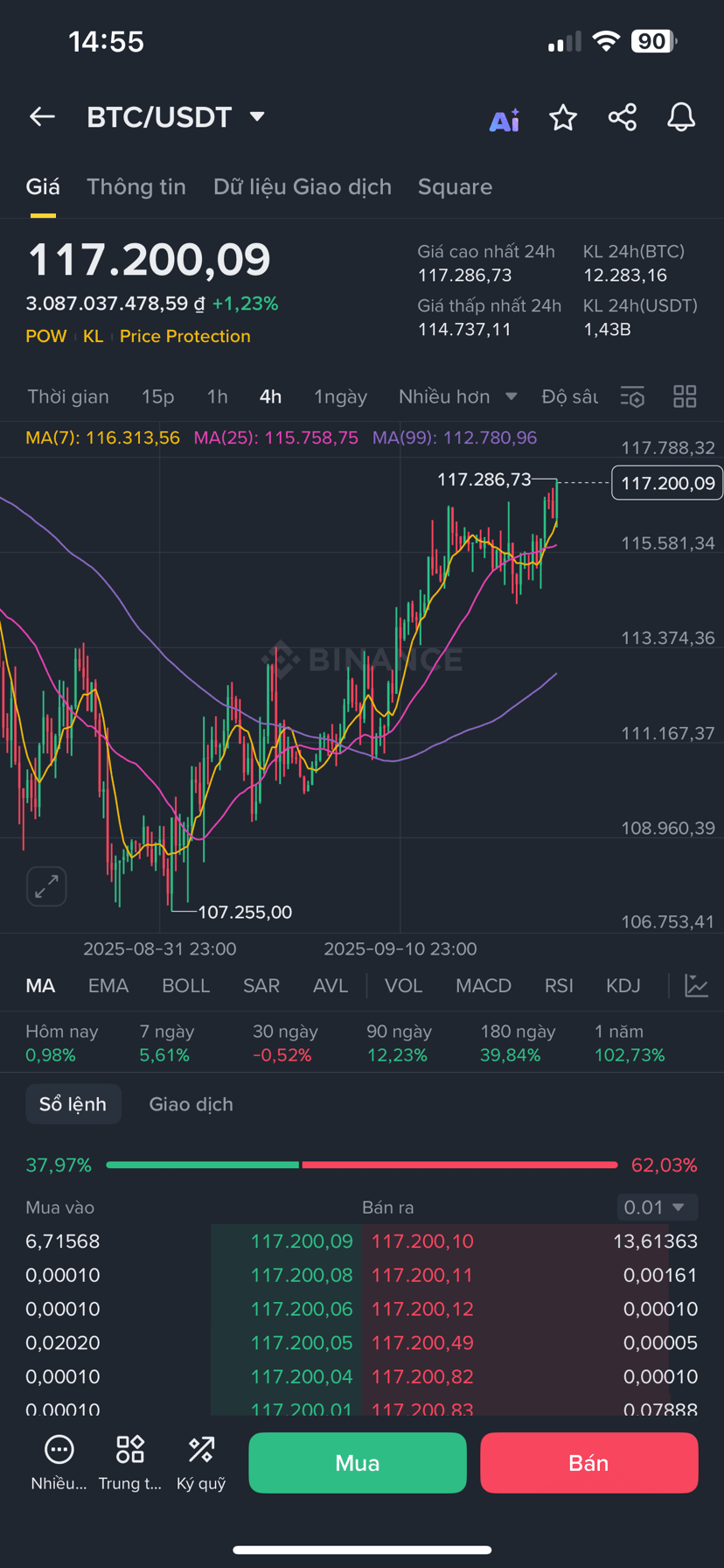Open the 0.01 order book precision dropdown
724x1568 pixels.
658,1207
